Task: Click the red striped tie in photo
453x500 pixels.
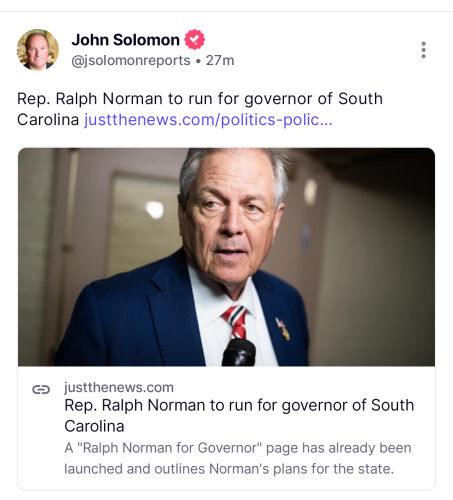Action: (236, 322)
